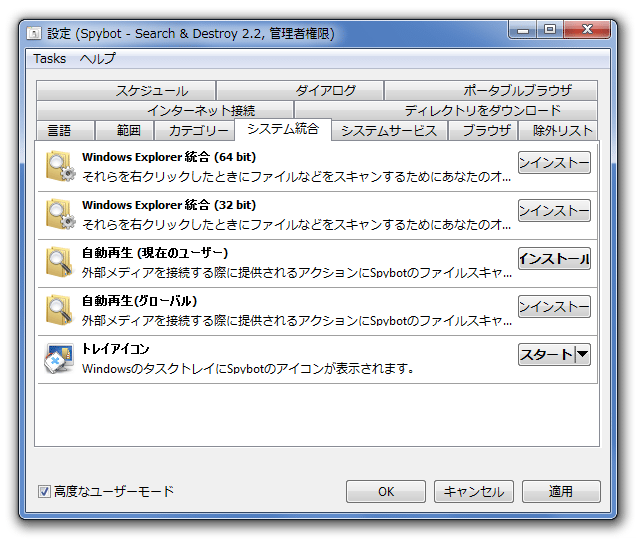The width and height of the screenshot is (639, 542).
Task: Click the description under 自動再生(グローバル)
Action: [x=297, y=320]
